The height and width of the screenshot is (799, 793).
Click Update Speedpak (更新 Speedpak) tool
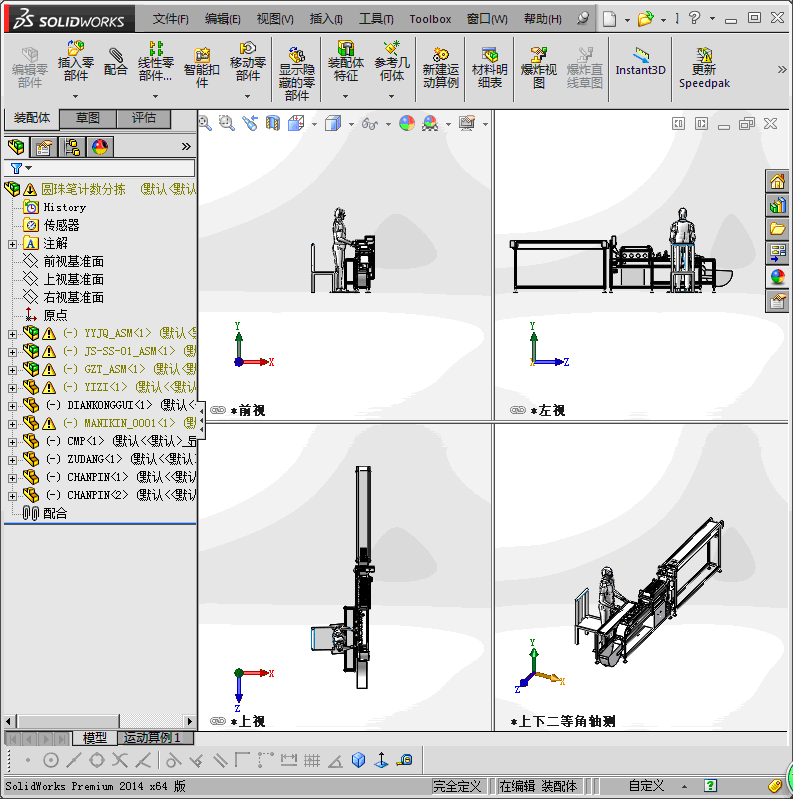point(704,67)
